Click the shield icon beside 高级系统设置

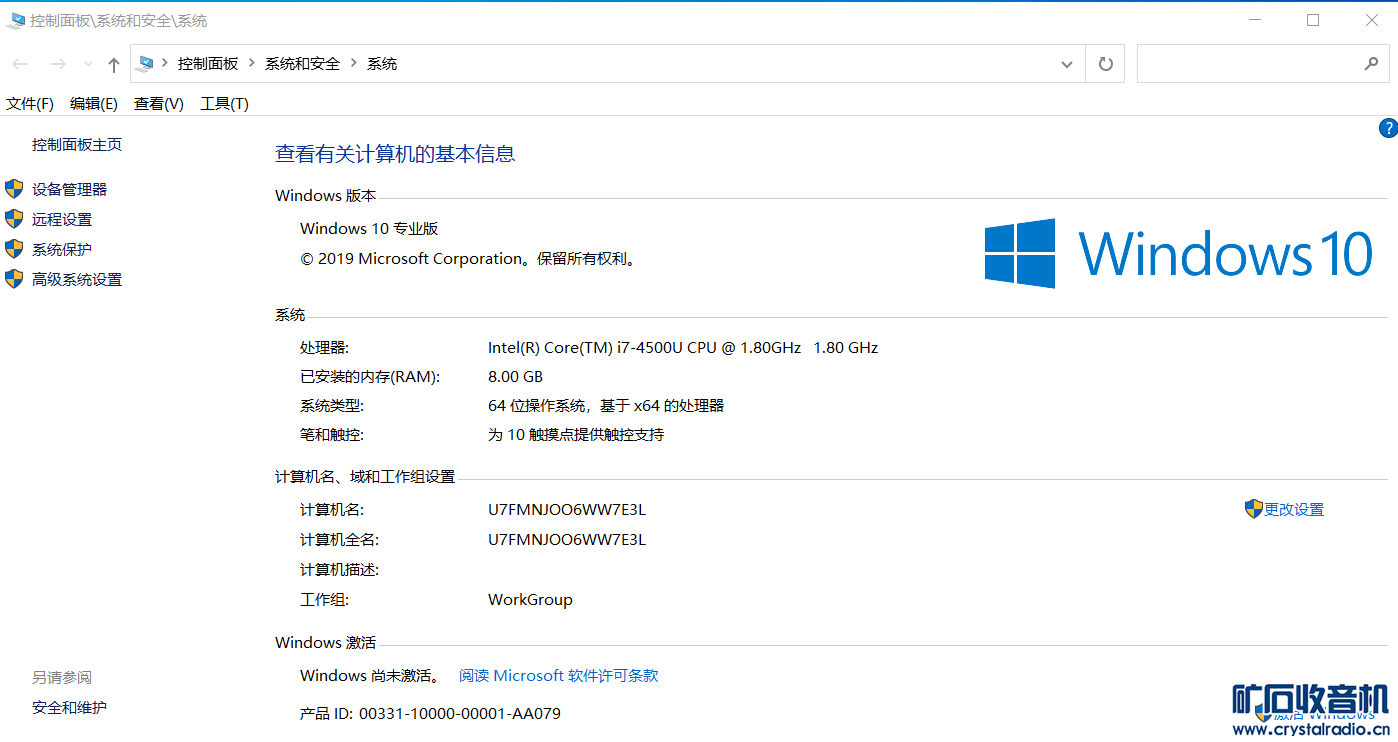tap(14, 279)
